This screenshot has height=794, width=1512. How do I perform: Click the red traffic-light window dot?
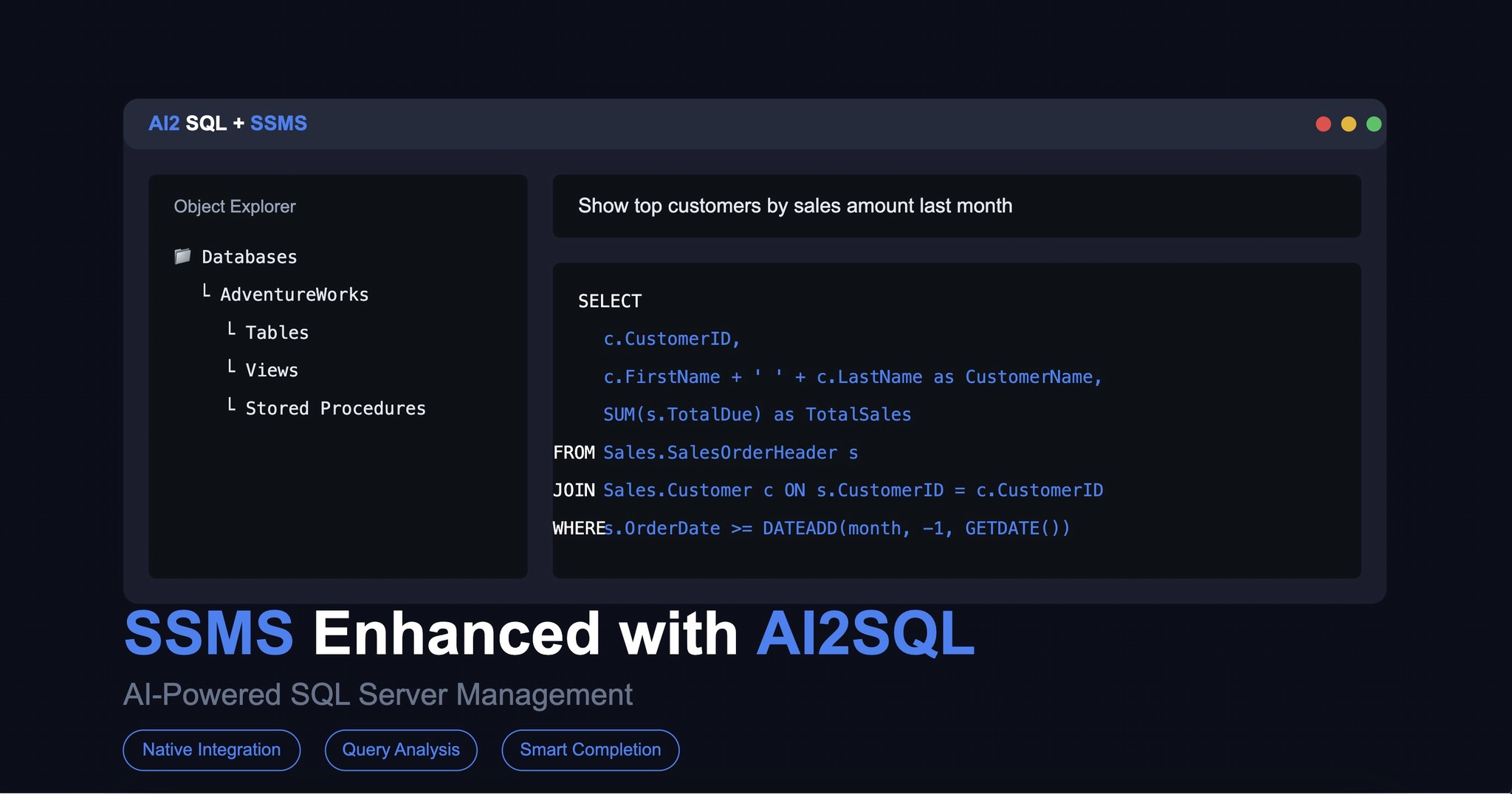1324,123
